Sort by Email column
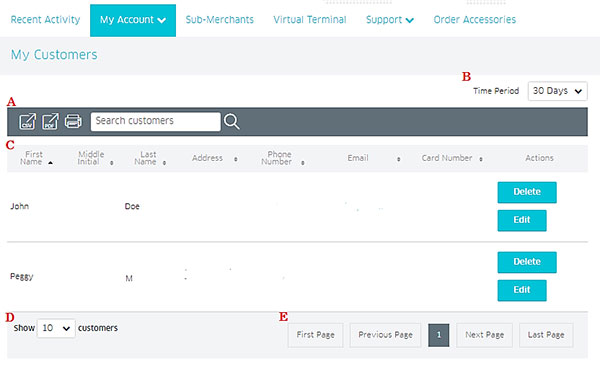This screenshot has height=367, width=600. [374, 158]
